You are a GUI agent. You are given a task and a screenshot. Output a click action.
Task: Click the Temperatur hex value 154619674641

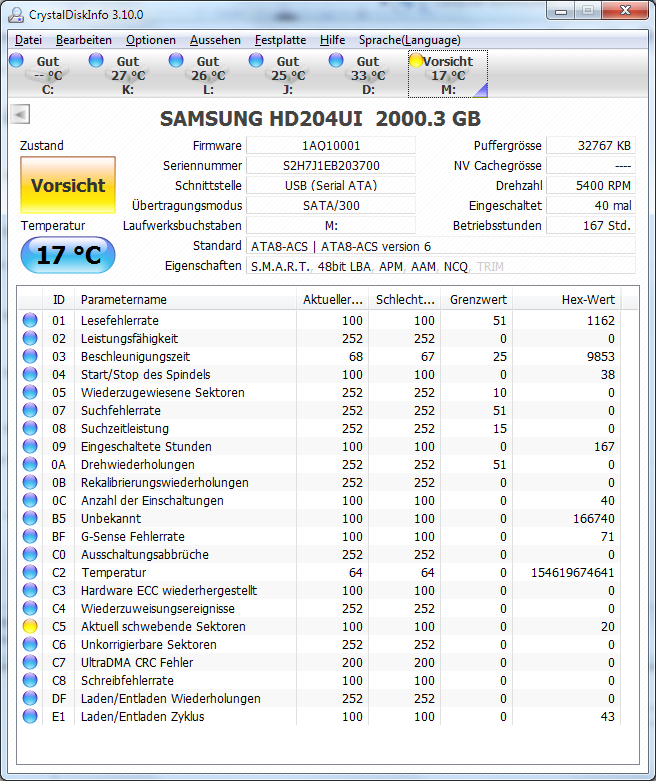tap(572, 572)
